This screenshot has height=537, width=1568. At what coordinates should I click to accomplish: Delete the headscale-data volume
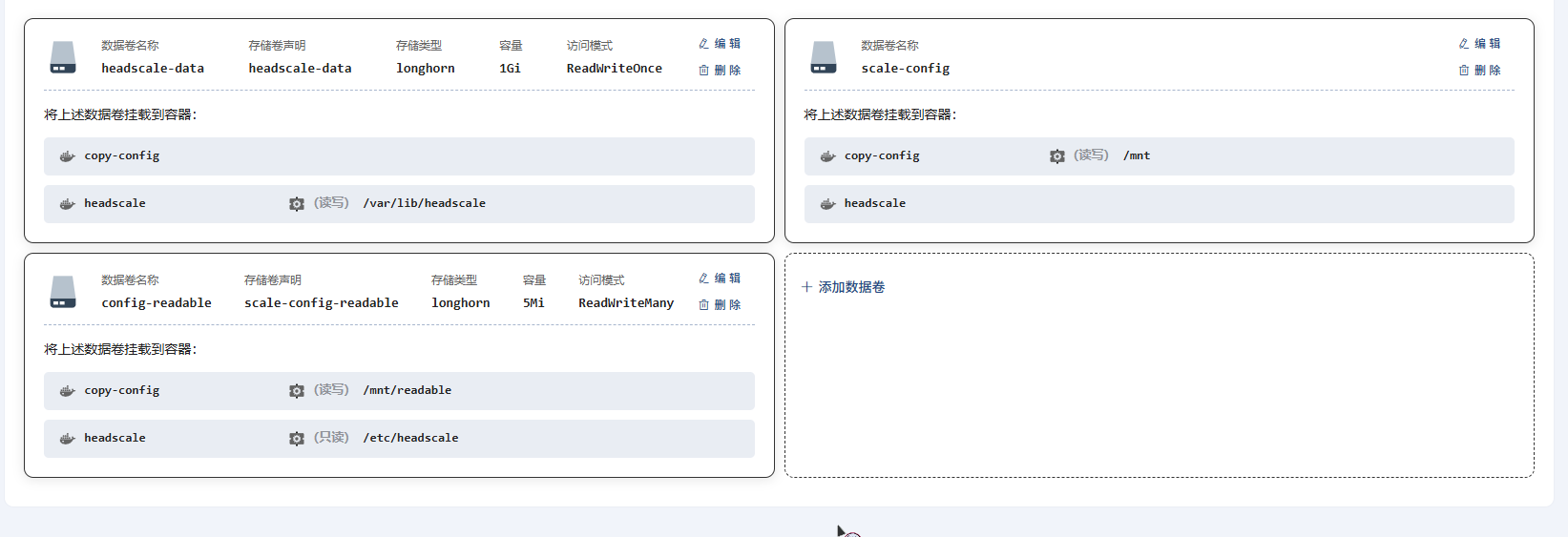pyautogui.click(x=720, y=71)
